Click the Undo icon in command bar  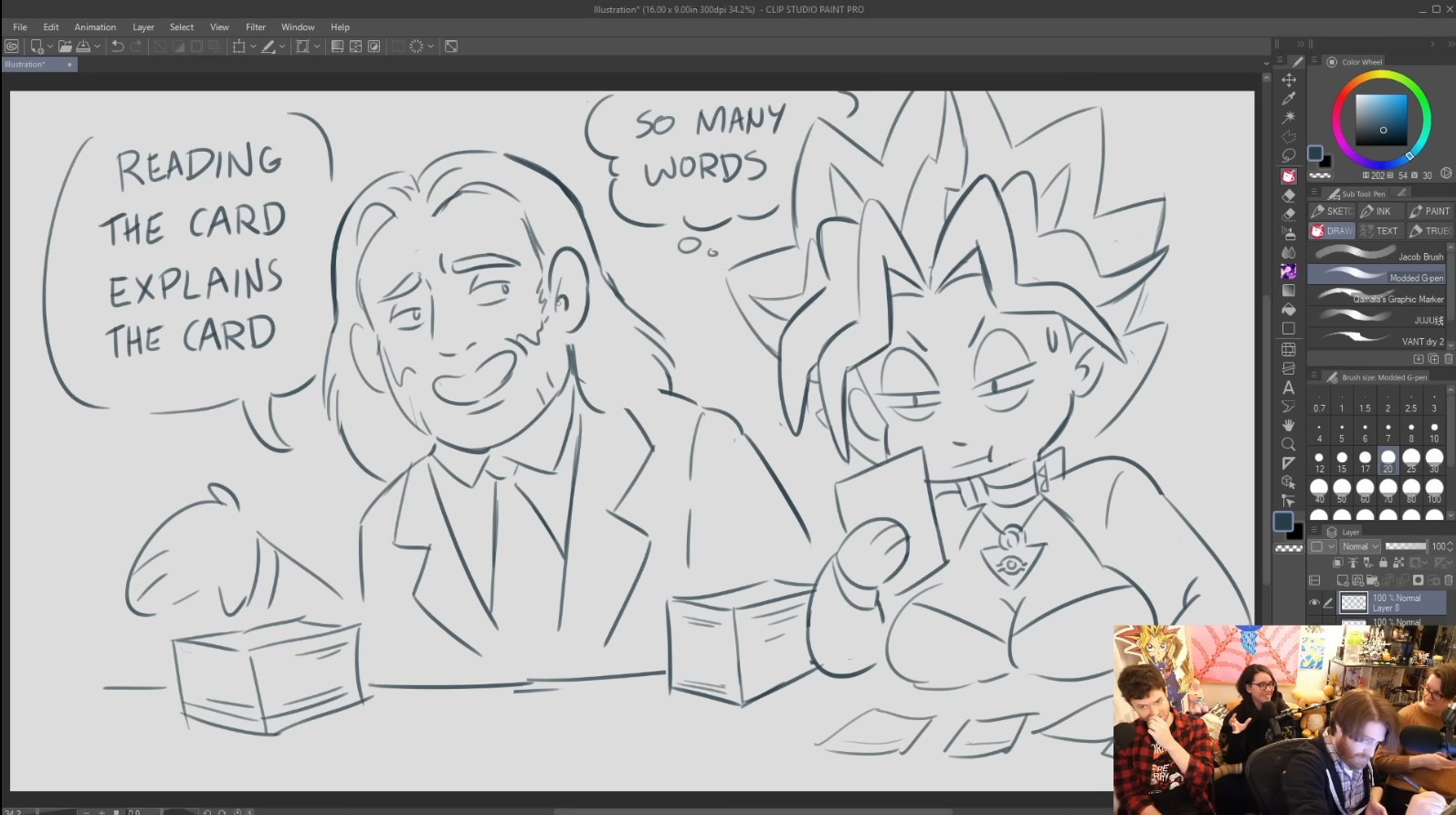(x=118, y=46)
